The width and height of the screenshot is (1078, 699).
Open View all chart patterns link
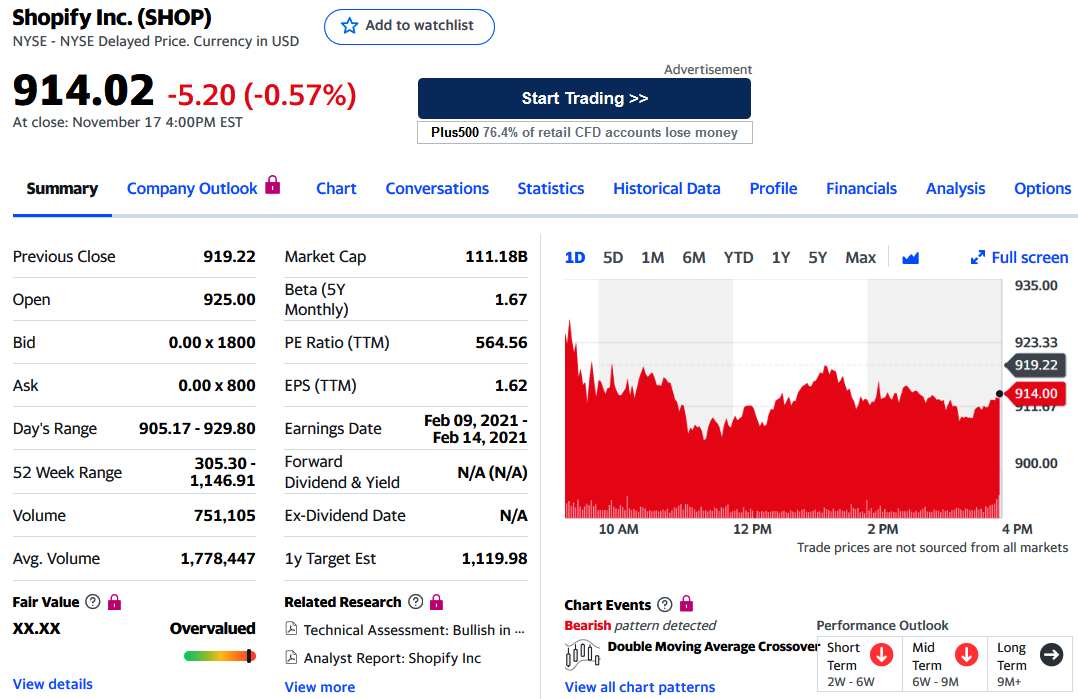(x=640, y=687)
